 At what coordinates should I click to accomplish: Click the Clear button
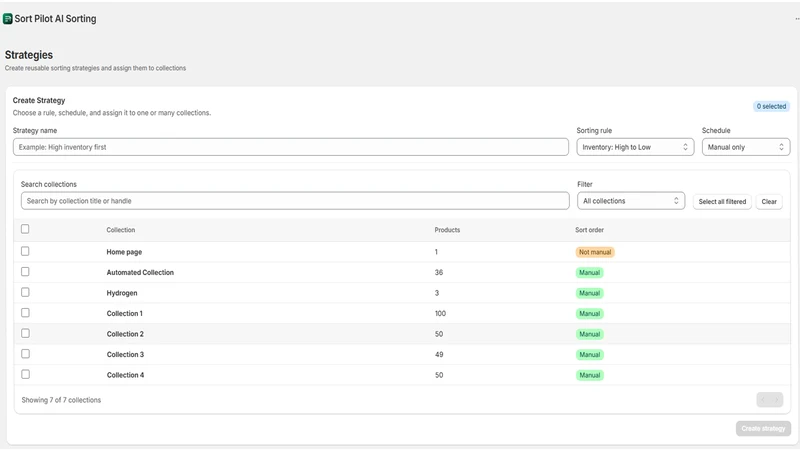(x=769, y=202)
